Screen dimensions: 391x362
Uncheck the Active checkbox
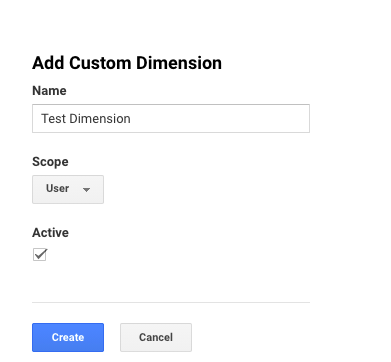coord(40,255)
